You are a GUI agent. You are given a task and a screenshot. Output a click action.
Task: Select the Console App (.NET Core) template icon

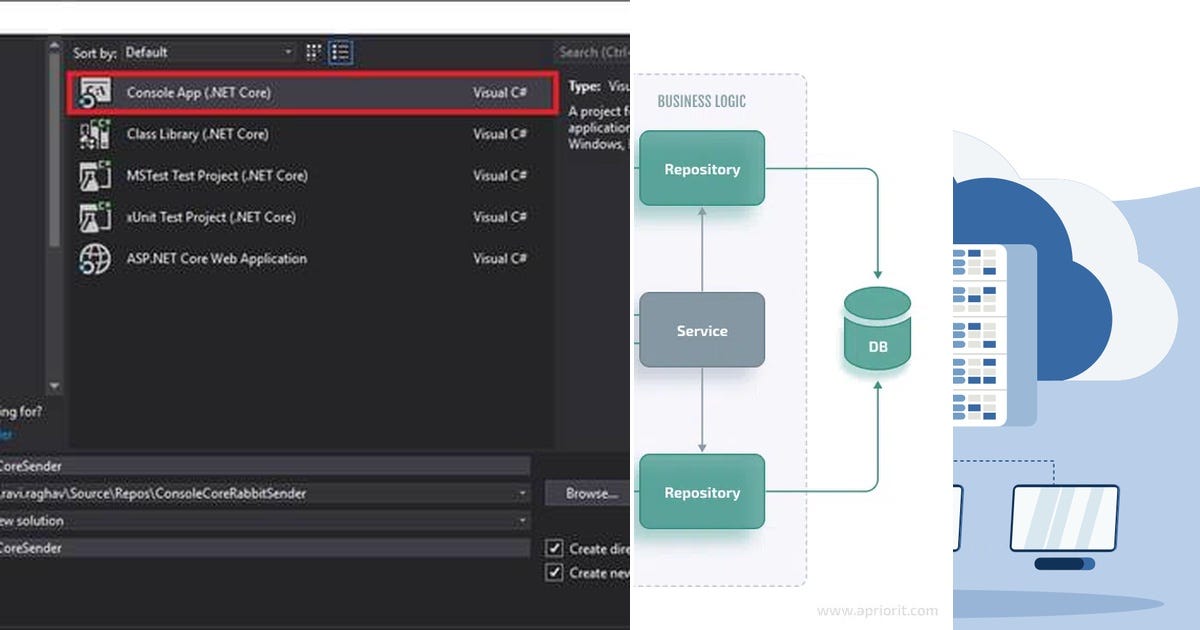[x=96, y=92]
